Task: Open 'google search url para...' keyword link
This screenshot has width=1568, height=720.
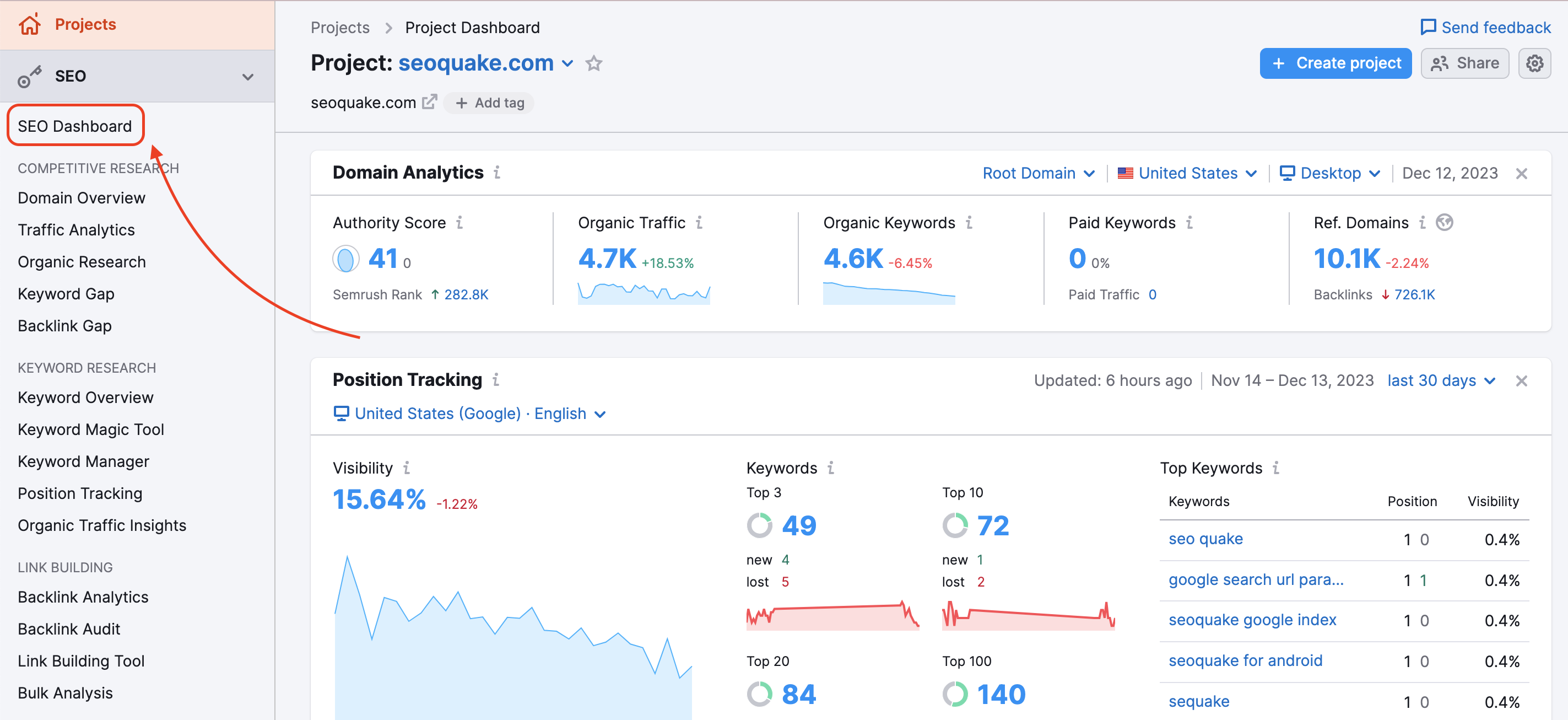Action: [1256, 580]
